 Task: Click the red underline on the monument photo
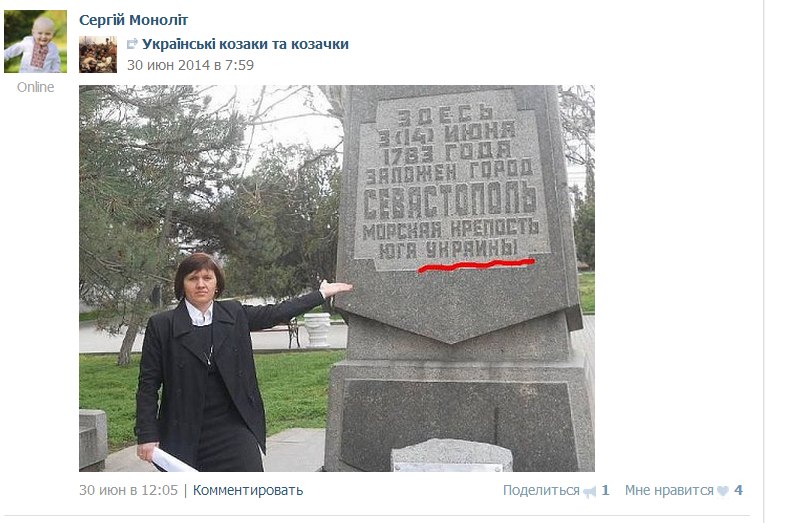(477, 265)
